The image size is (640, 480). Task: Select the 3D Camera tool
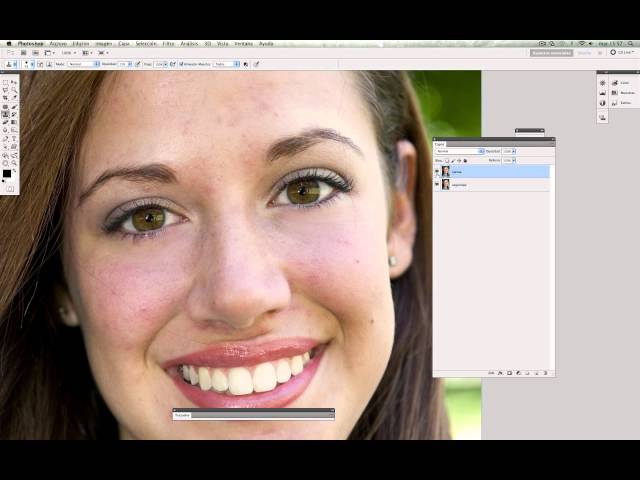pos(13,155)
